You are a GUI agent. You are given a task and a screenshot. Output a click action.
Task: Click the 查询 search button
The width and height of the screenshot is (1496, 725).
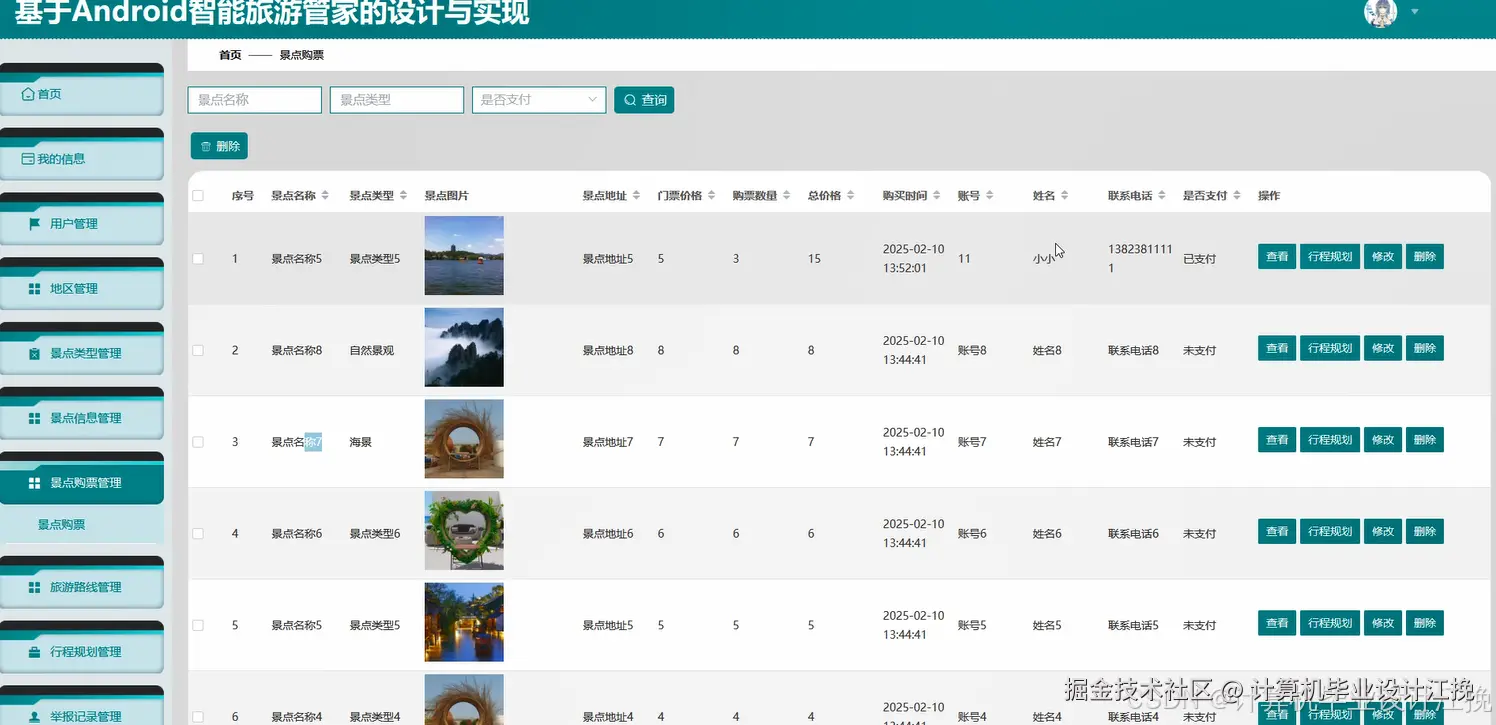644,100
